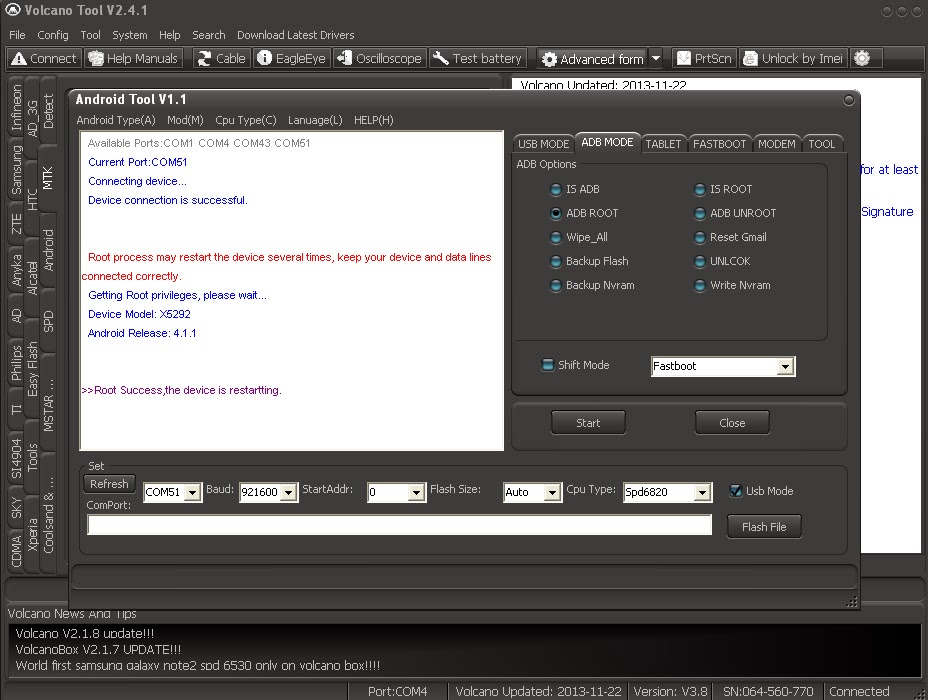
Task: Select the Xperia vertical side tab
Action: pyautogui.click(x=32, y=534)
